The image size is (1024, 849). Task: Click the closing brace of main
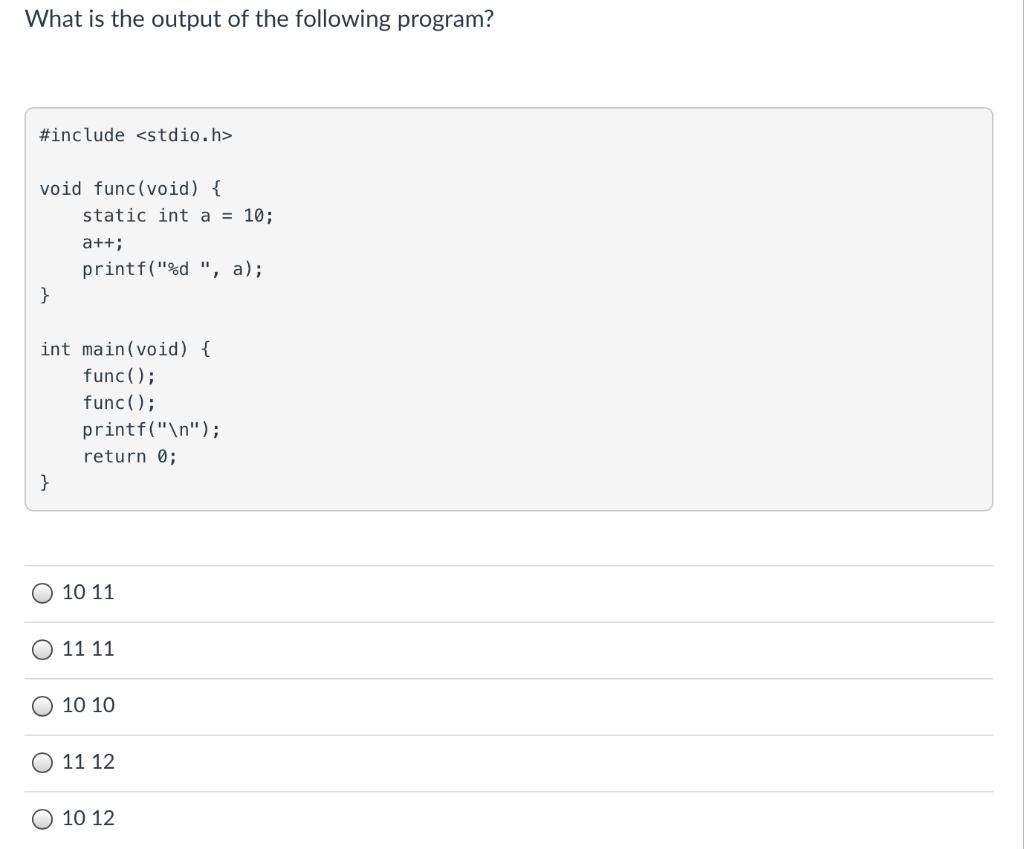(44, 483)
